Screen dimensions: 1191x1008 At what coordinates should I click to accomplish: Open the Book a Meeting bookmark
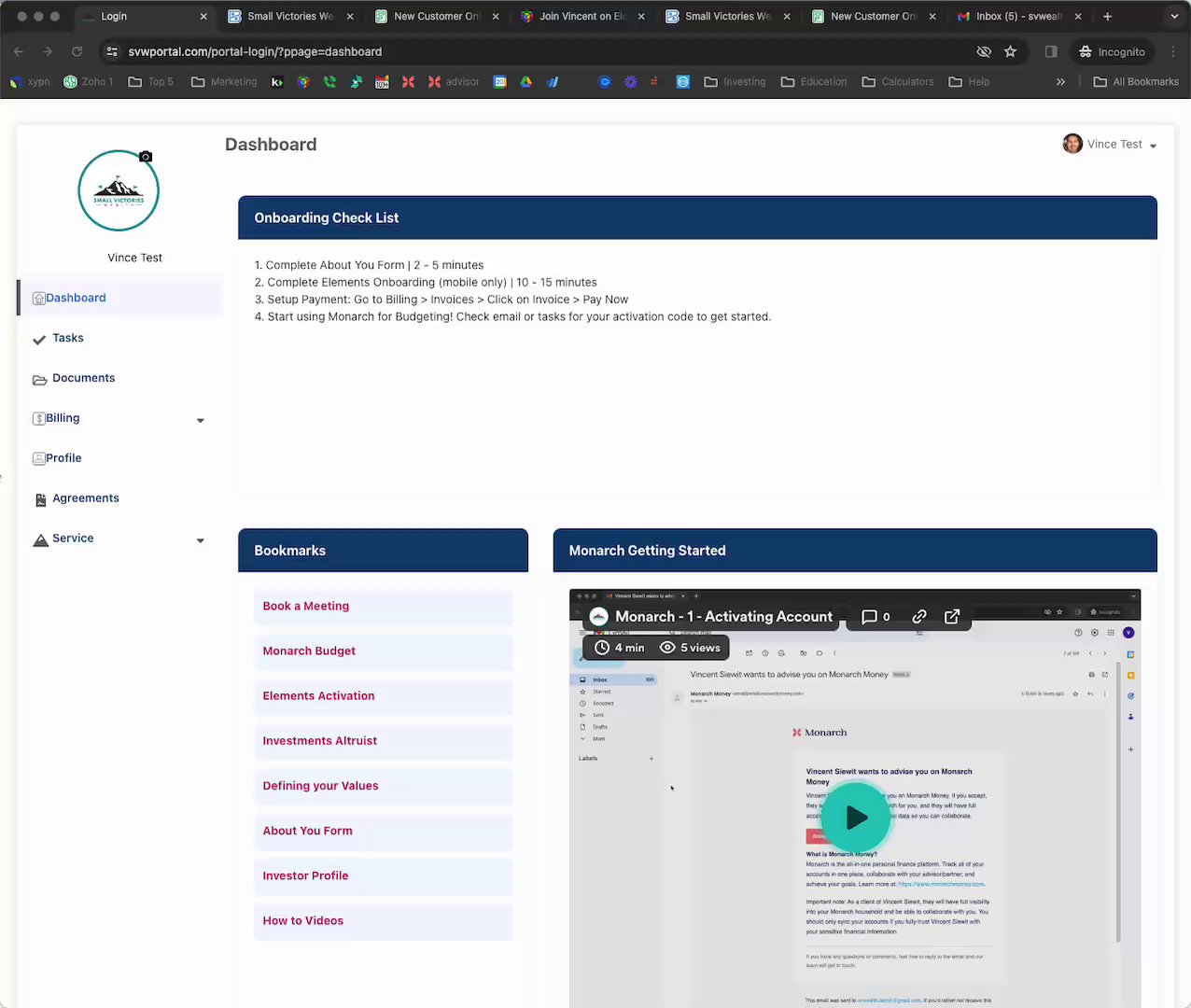click(383, 606)
